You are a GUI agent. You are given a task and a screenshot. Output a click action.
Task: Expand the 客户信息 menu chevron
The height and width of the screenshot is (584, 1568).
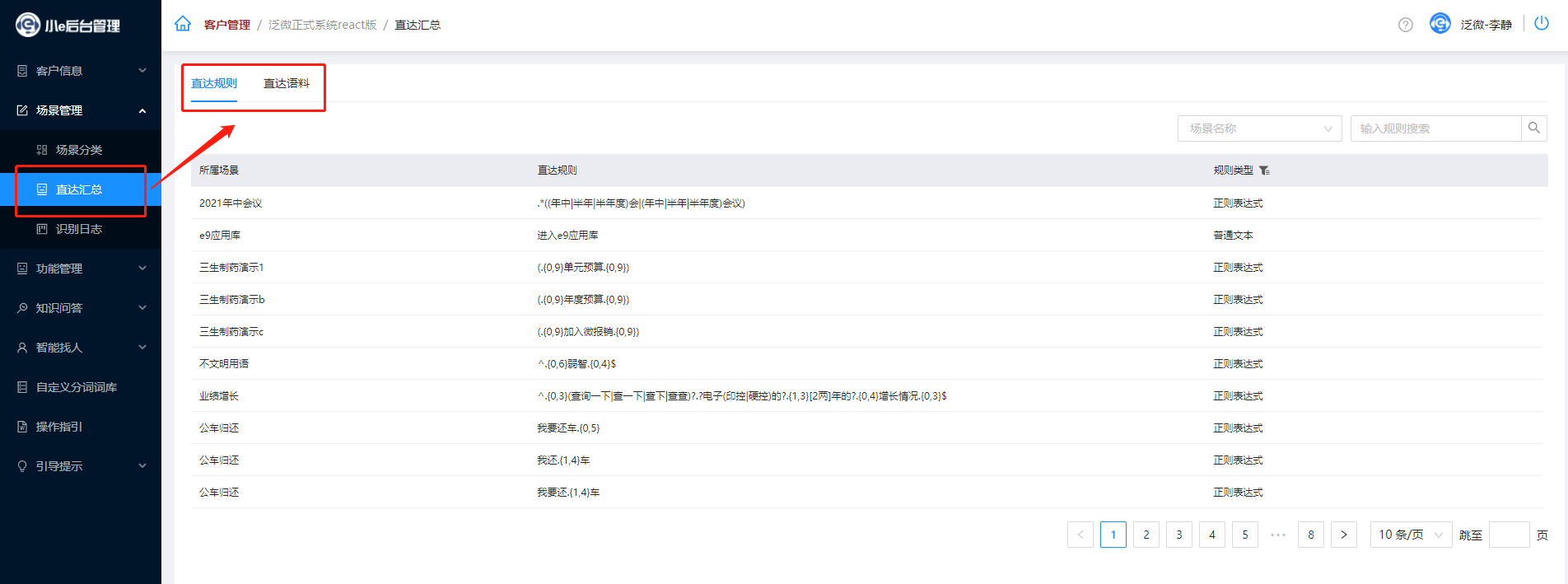tap(142, 71)
